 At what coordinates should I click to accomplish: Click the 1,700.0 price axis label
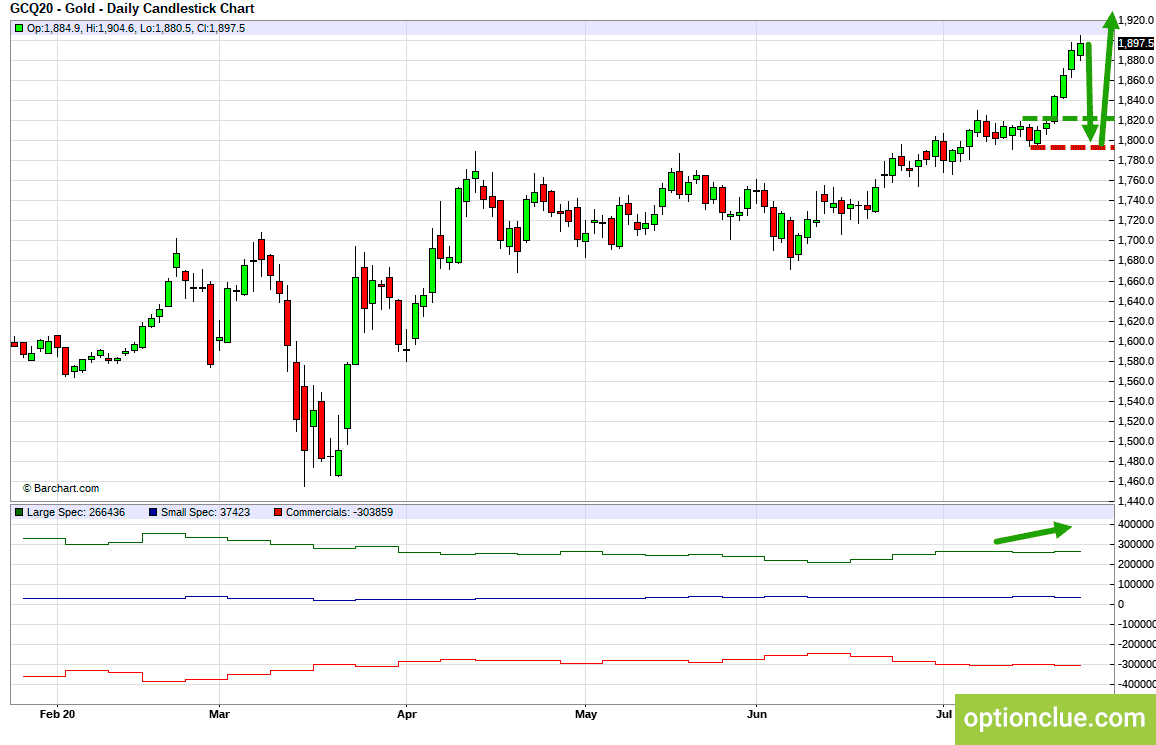[1136, 241]
